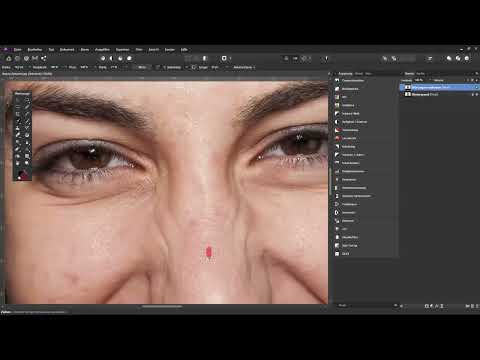This screenshot has width=480, height=360.
Task: Add the OCIO adjustment
Action: [345, 254]
